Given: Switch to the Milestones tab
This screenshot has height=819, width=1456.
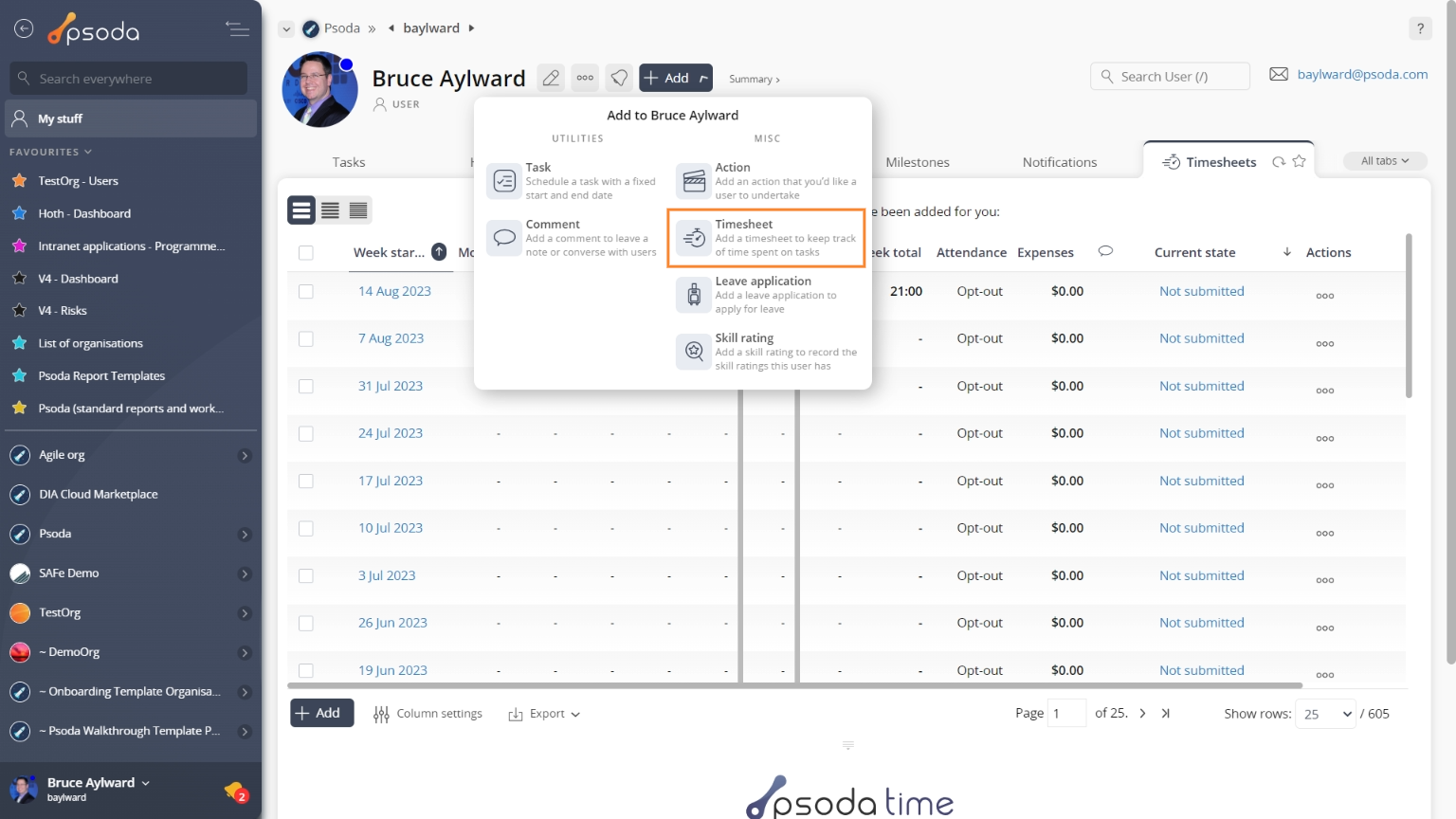Looking at the screenshot, I should pyautogui.click(x=918, y=162).
